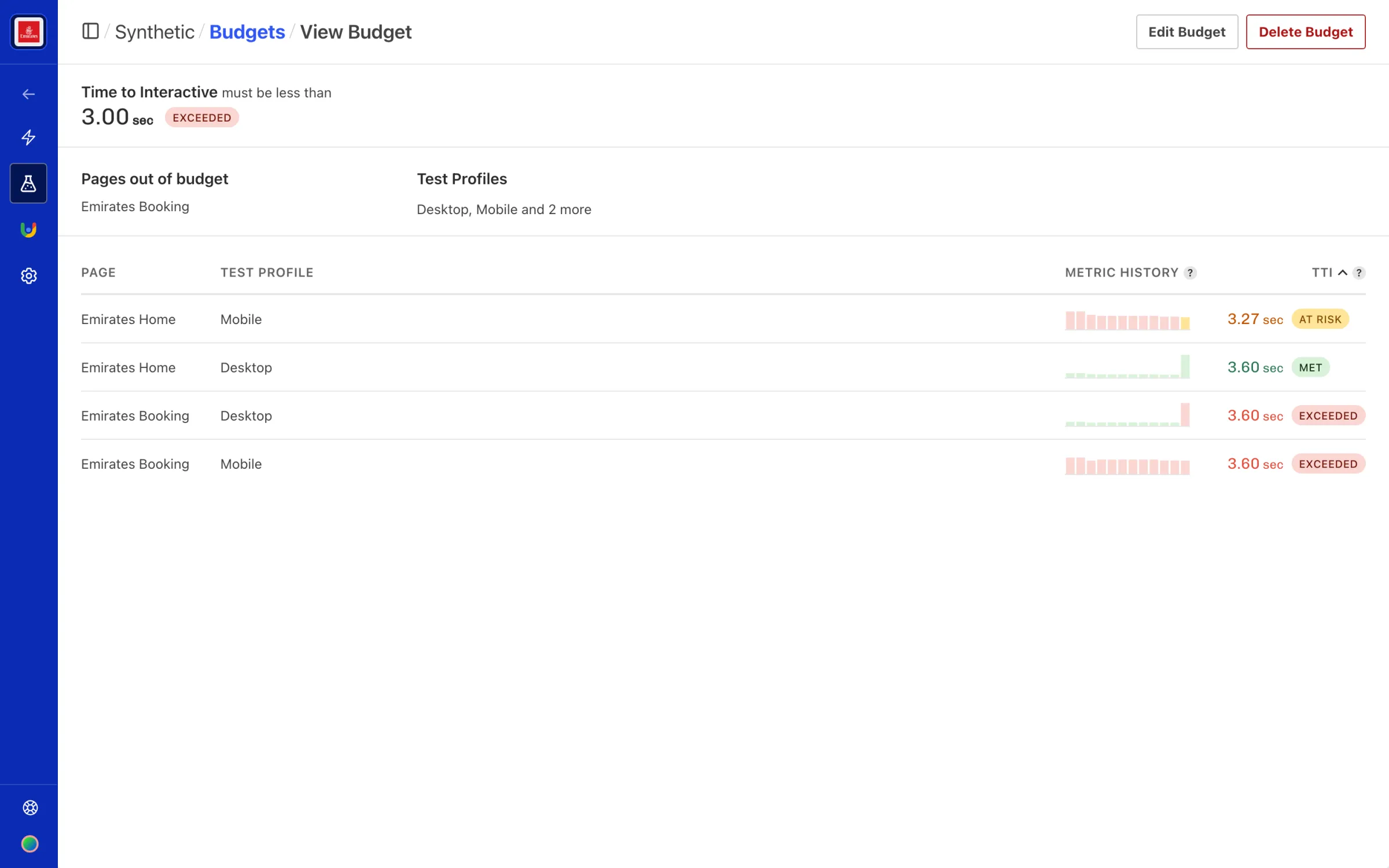Click EXCEEDED badge in Booking Desktop row

[1328, 415]
